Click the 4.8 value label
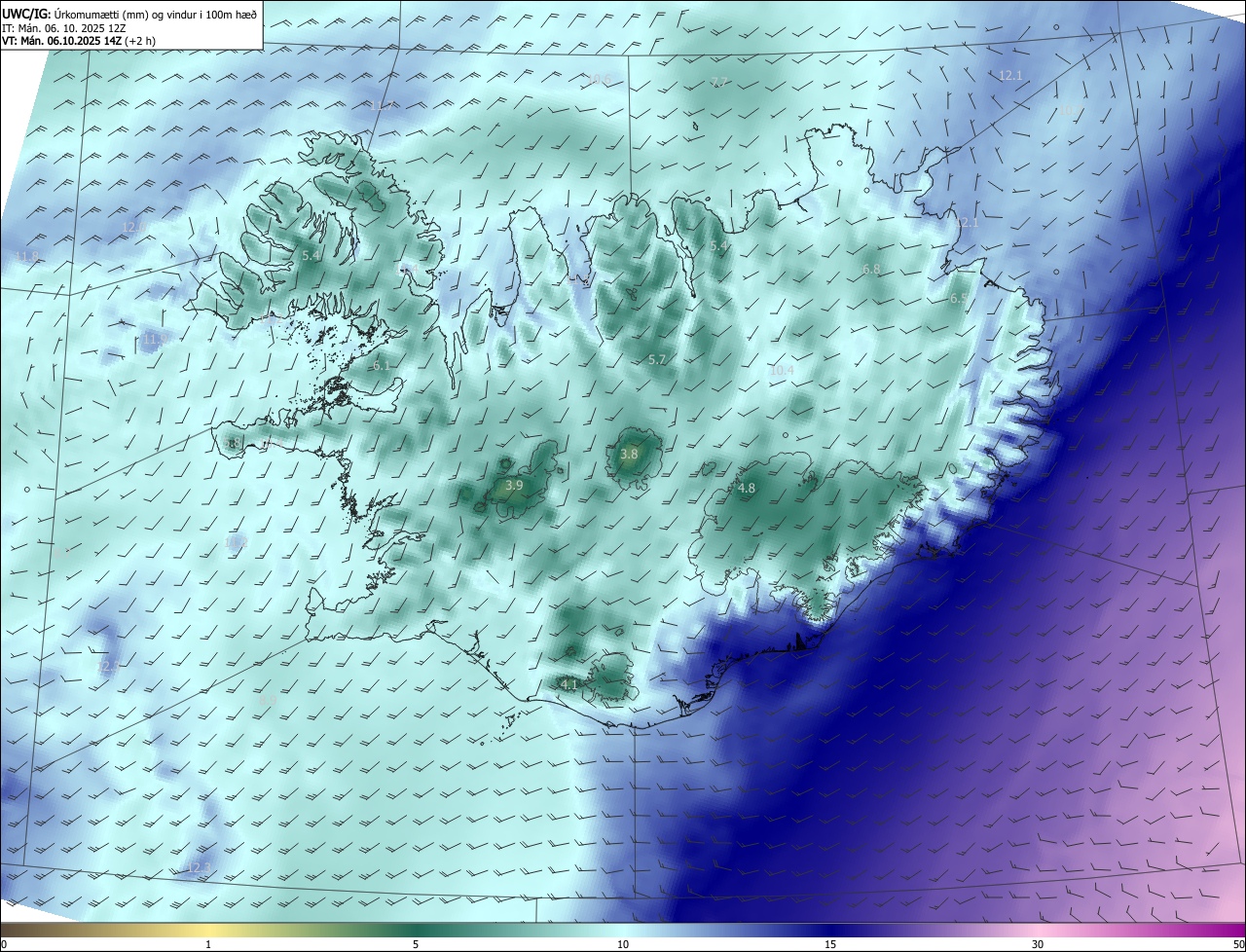 click(x=747, y=489)
